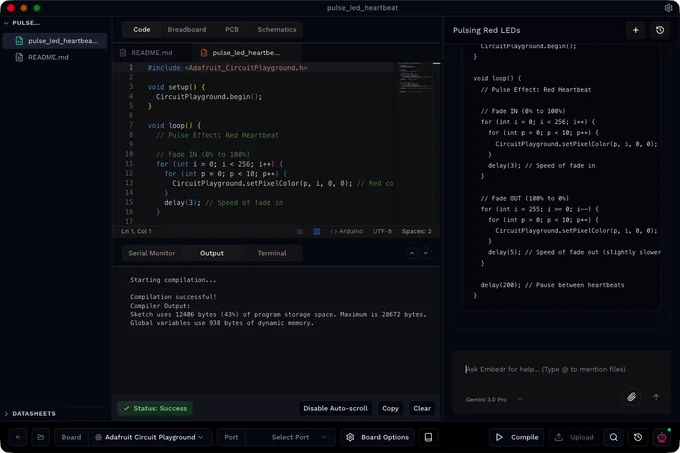The width and height of the screenshot is (680, 453).
Task: Click the Board label in bottom toolbar
Action: pyautogui.click(x=71, y=437)
